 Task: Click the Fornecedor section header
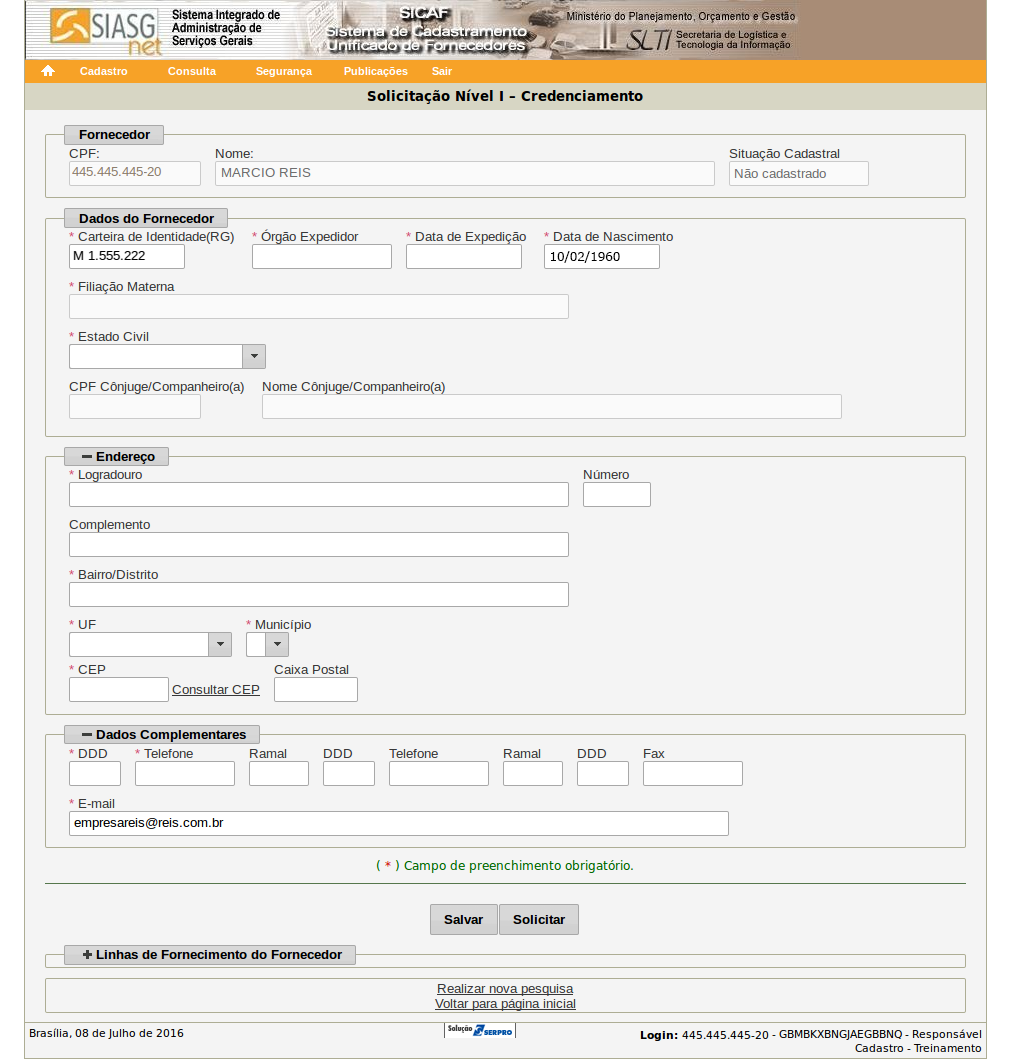114,134
